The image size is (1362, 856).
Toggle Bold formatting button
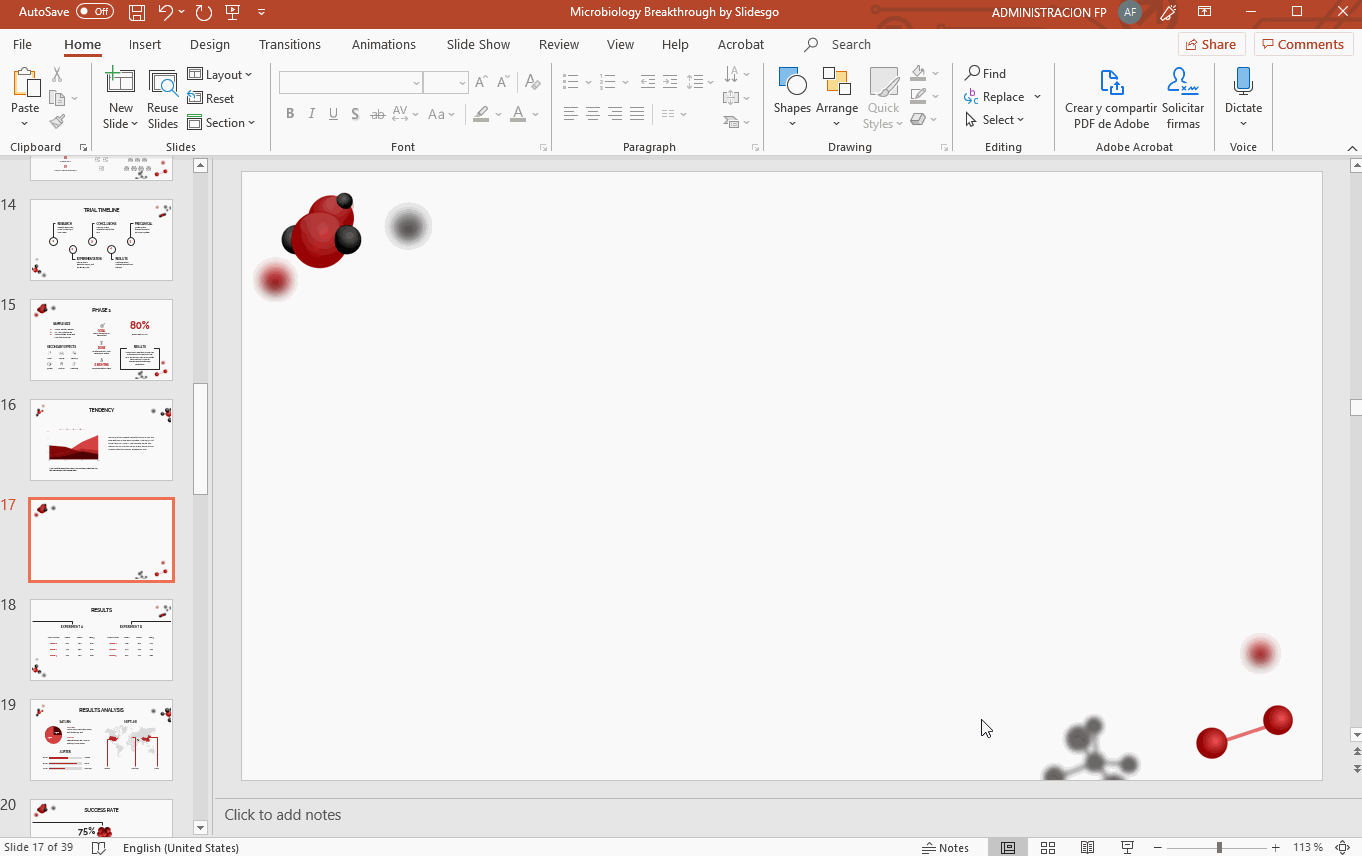(x=290, y=114)
